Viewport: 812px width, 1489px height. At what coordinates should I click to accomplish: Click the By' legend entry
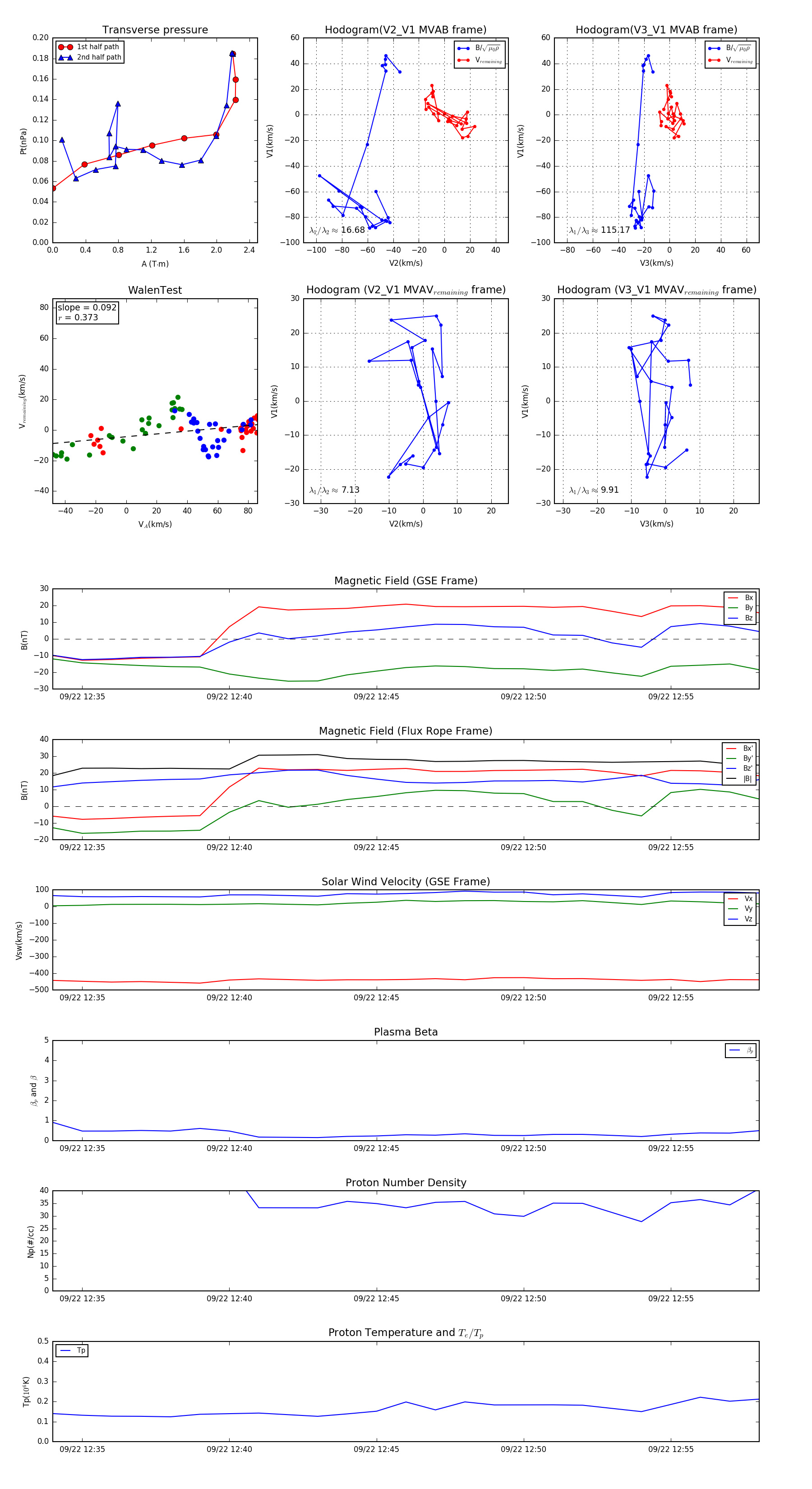pyautogui.click(x=739, y=758)
